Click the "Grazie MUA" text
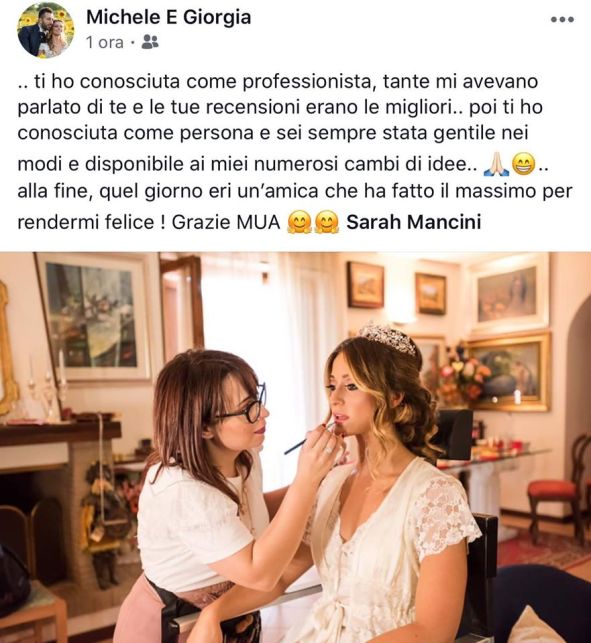The width and height of the screenshot is (591, 643). pyautogui.click(x=226, y=222)
